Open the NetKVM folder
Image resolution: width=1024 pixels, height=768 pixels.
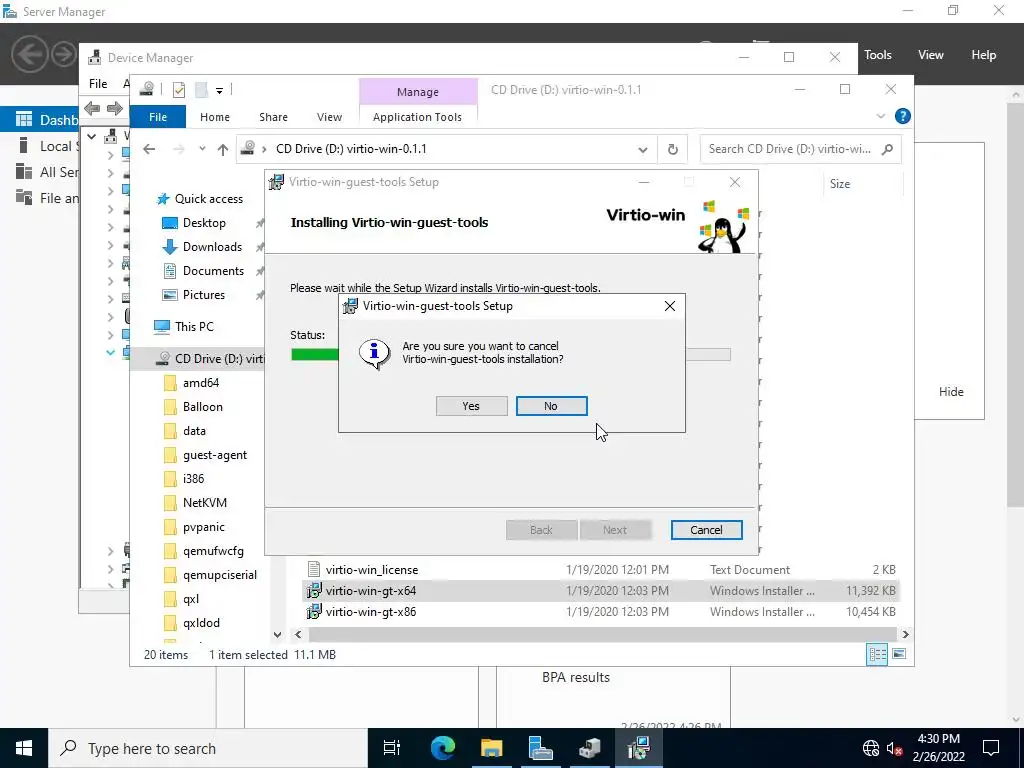(204, 503)
